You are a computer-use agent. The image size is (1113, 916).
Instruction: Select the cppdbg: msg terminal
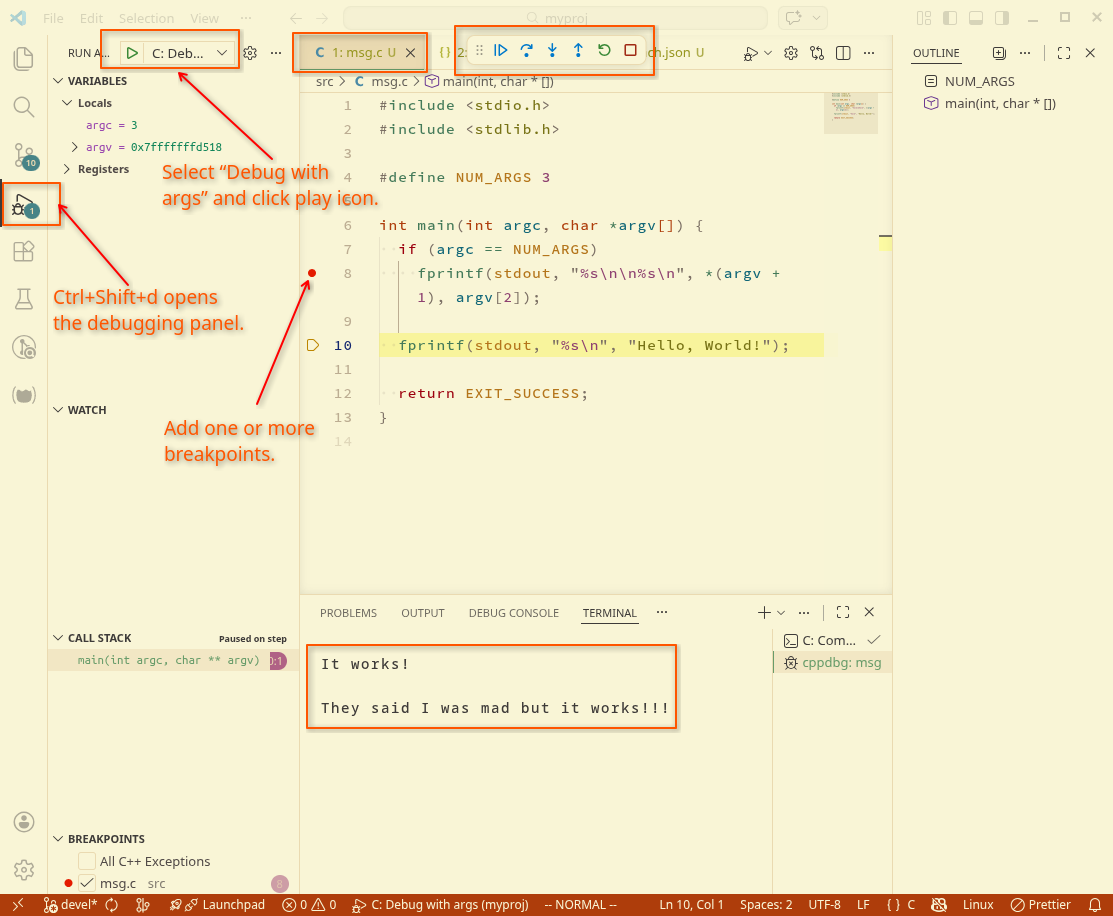click(833, 663)
